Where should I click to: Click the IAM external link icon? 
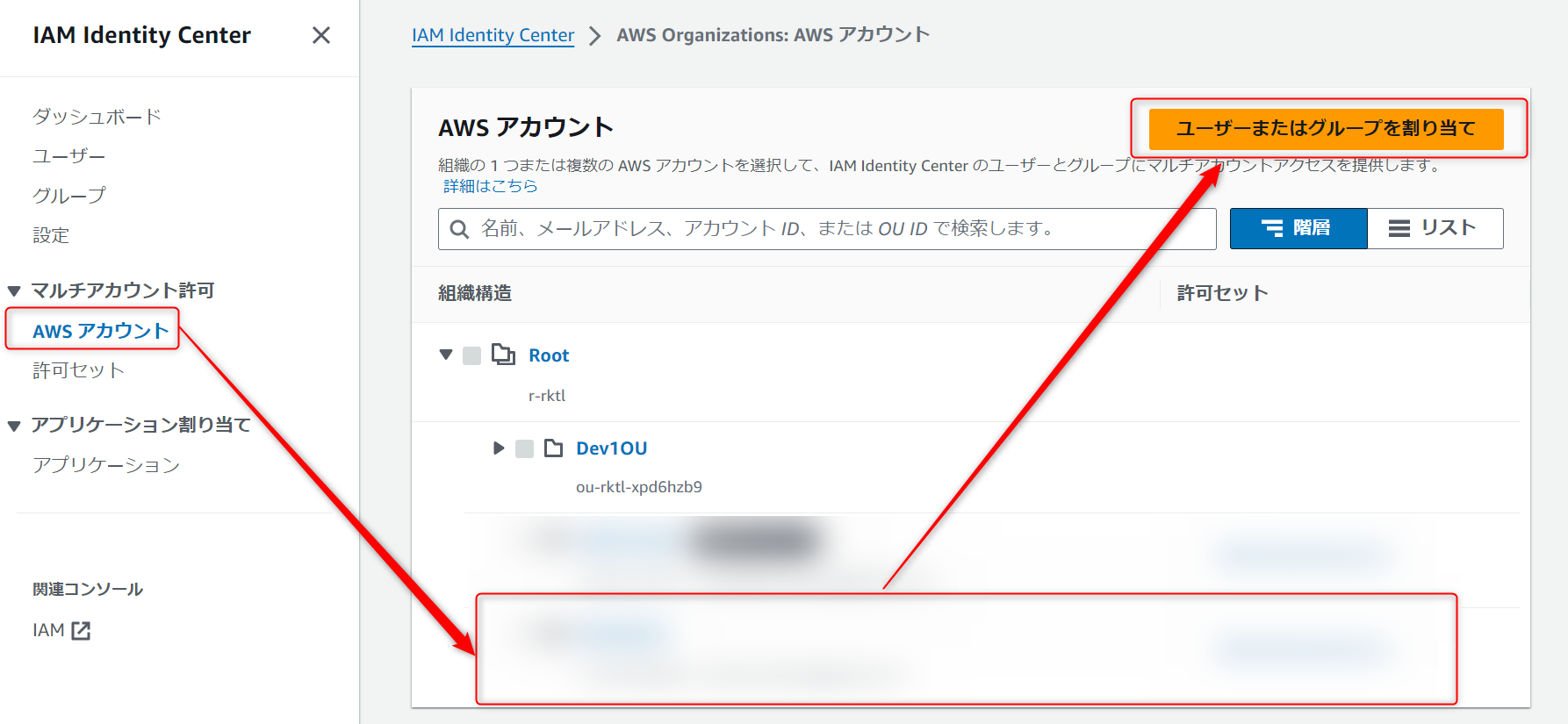(x=81, y=630)
